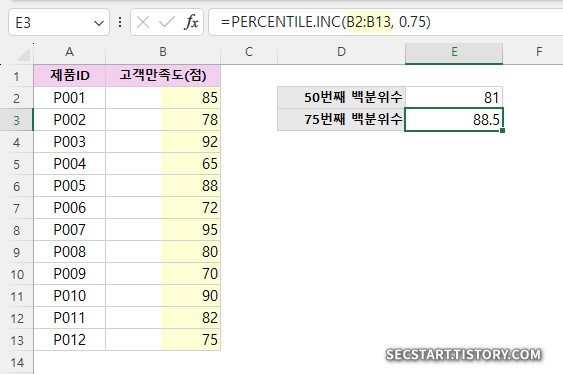Select score cell with value 85
Image resolution: width=563 pixels, height=374 pixels.
(163, 98)
